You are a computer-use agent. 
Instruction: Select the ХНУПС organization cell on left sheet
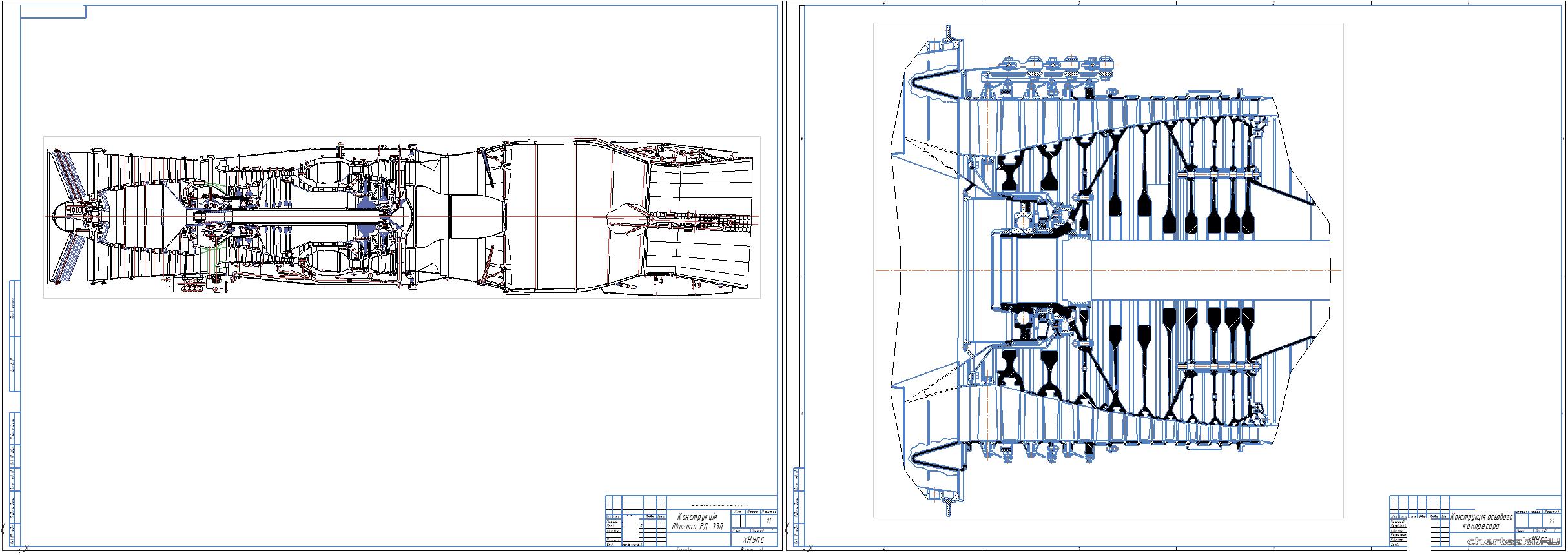(x=753, y=540)
